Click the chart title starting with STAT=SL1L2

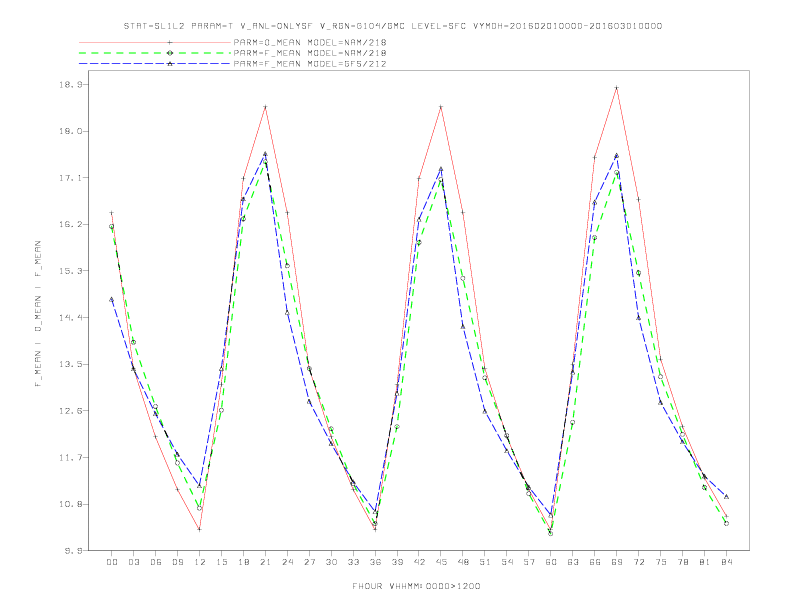pyautogui.click(x=392, y=26)
